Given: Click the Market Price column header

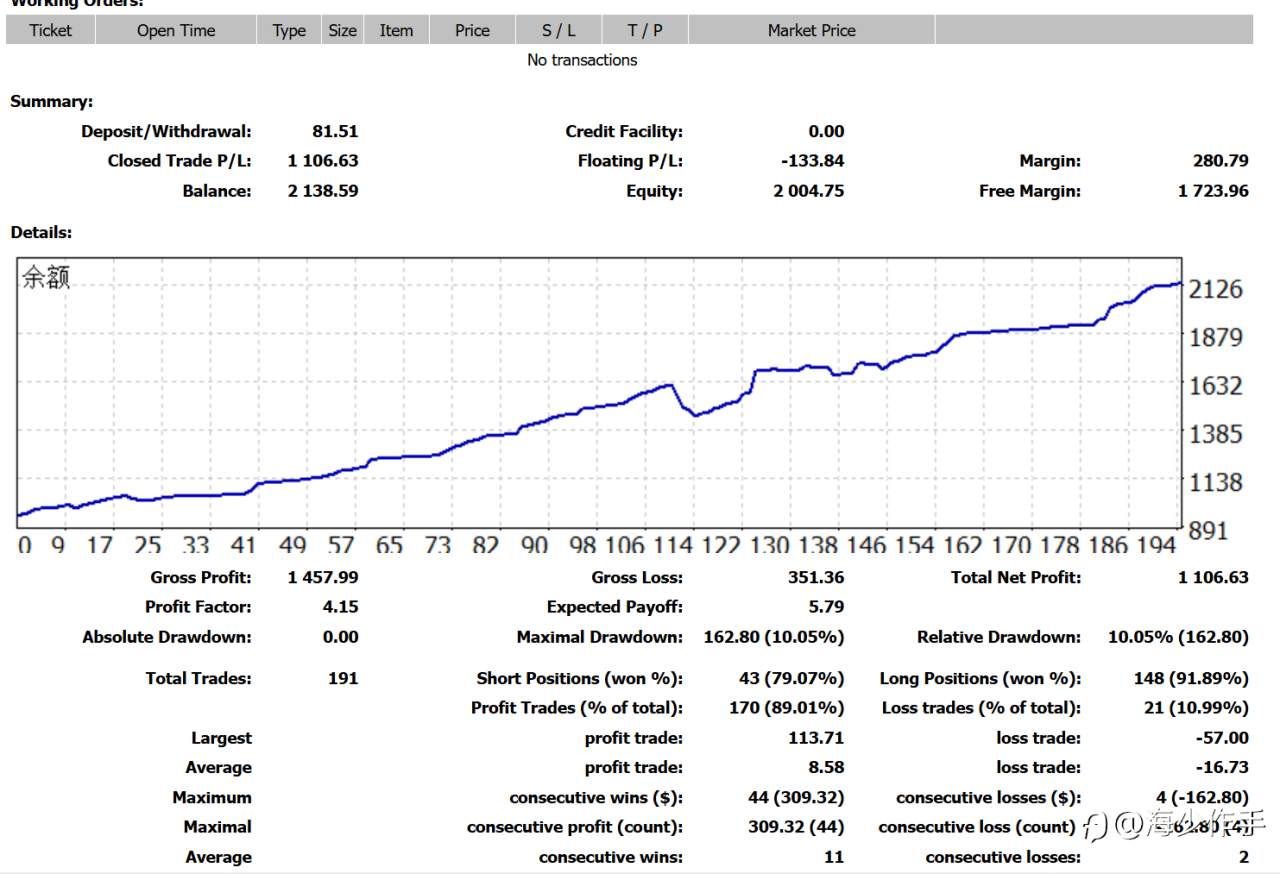Looking at the screenshot, I should [811, 30].
